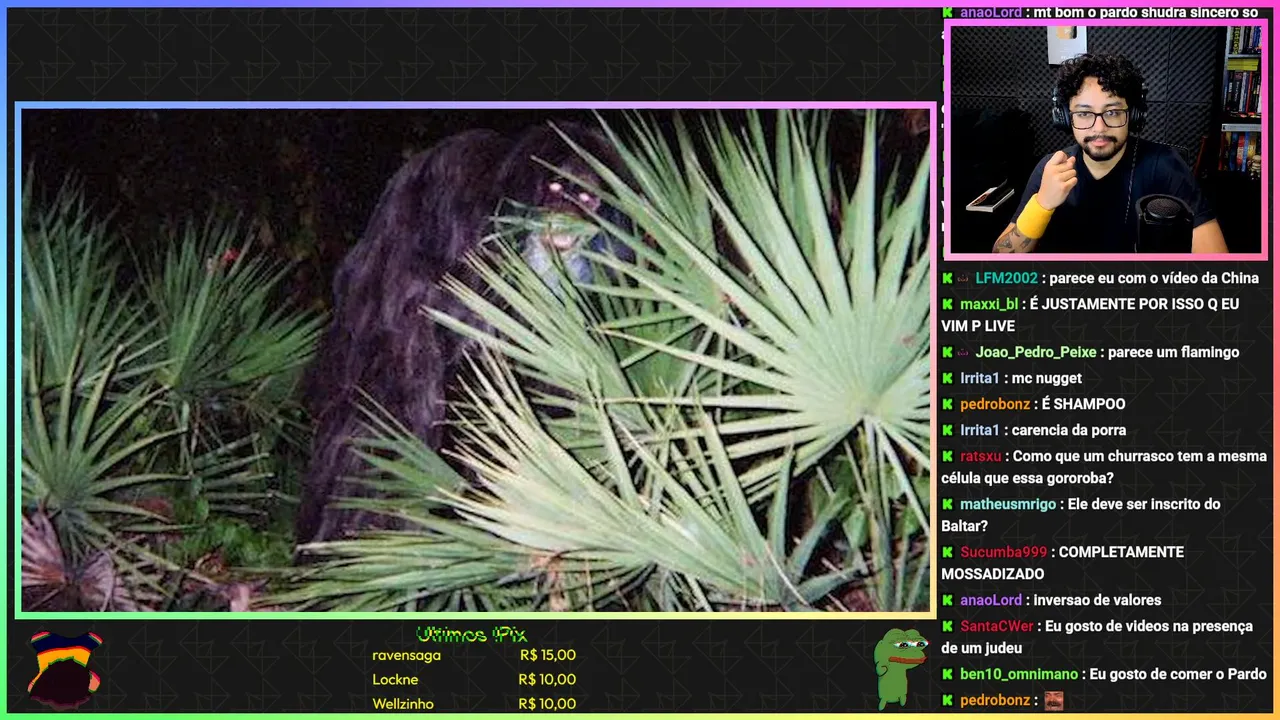Click the Kick badge beside Sucumba999
Image resolution: width=1280 pixels, height=720 pixels.
click(947, 552)
